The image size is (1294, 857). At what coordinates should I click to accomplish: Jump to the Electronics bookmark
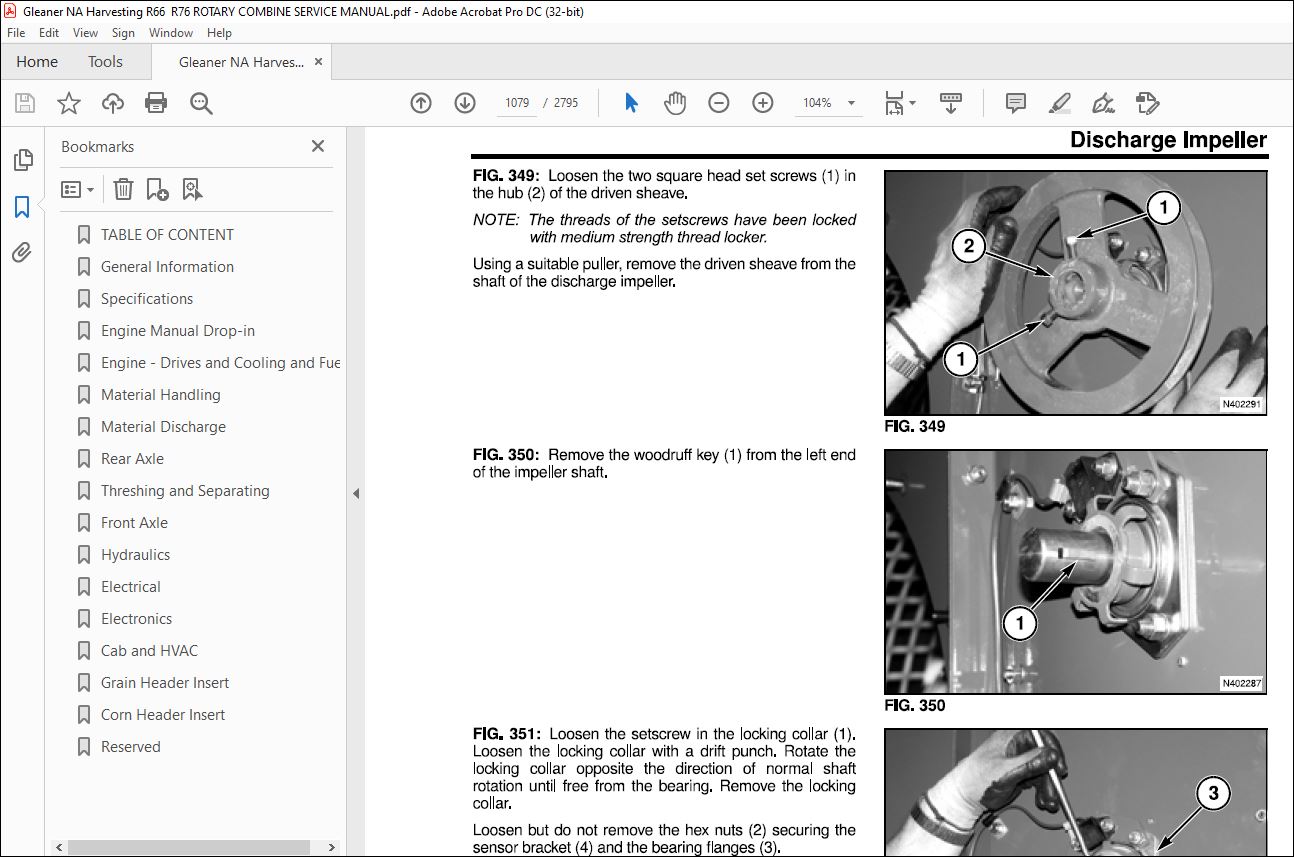(136, 619)
